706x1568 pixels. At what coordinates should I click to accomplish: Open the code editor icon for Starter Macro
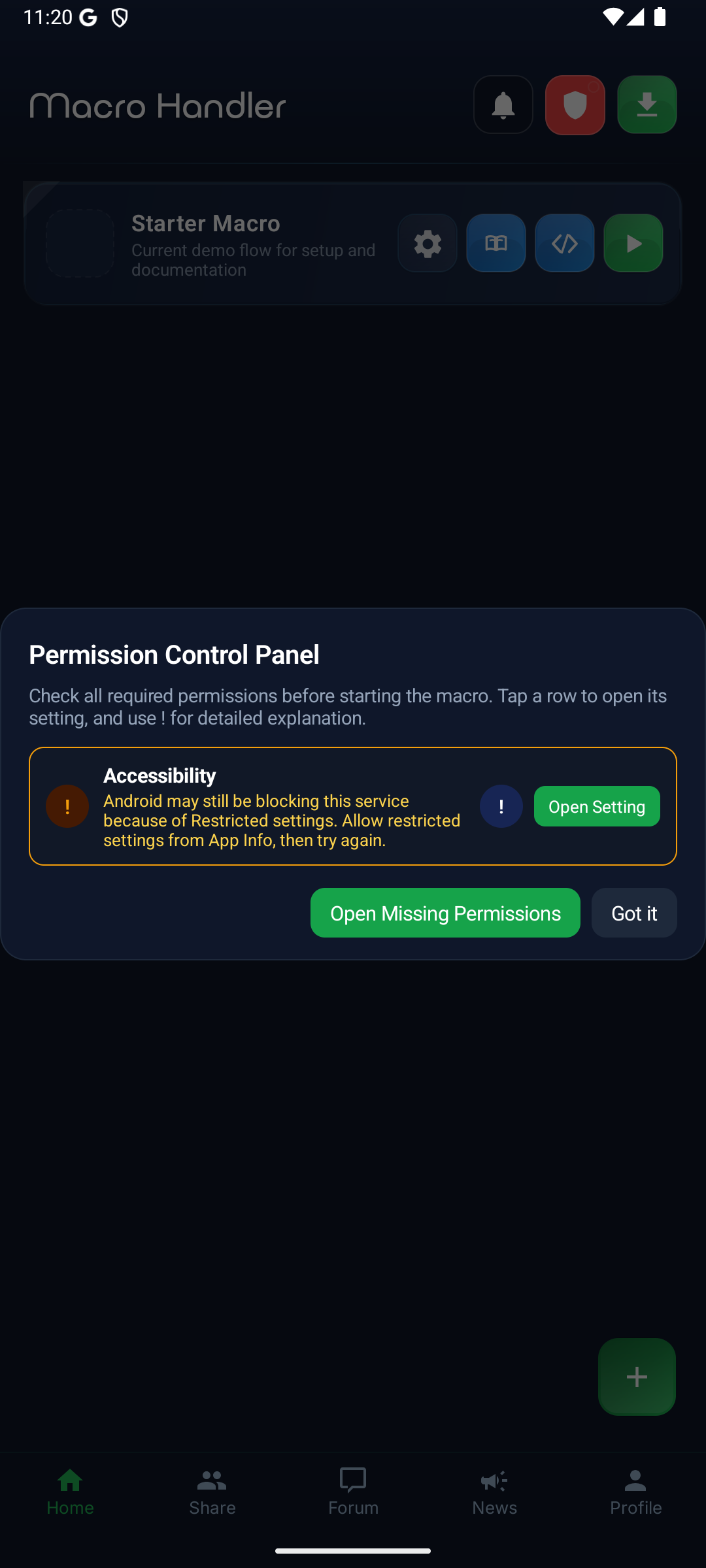tap(564, 243)
